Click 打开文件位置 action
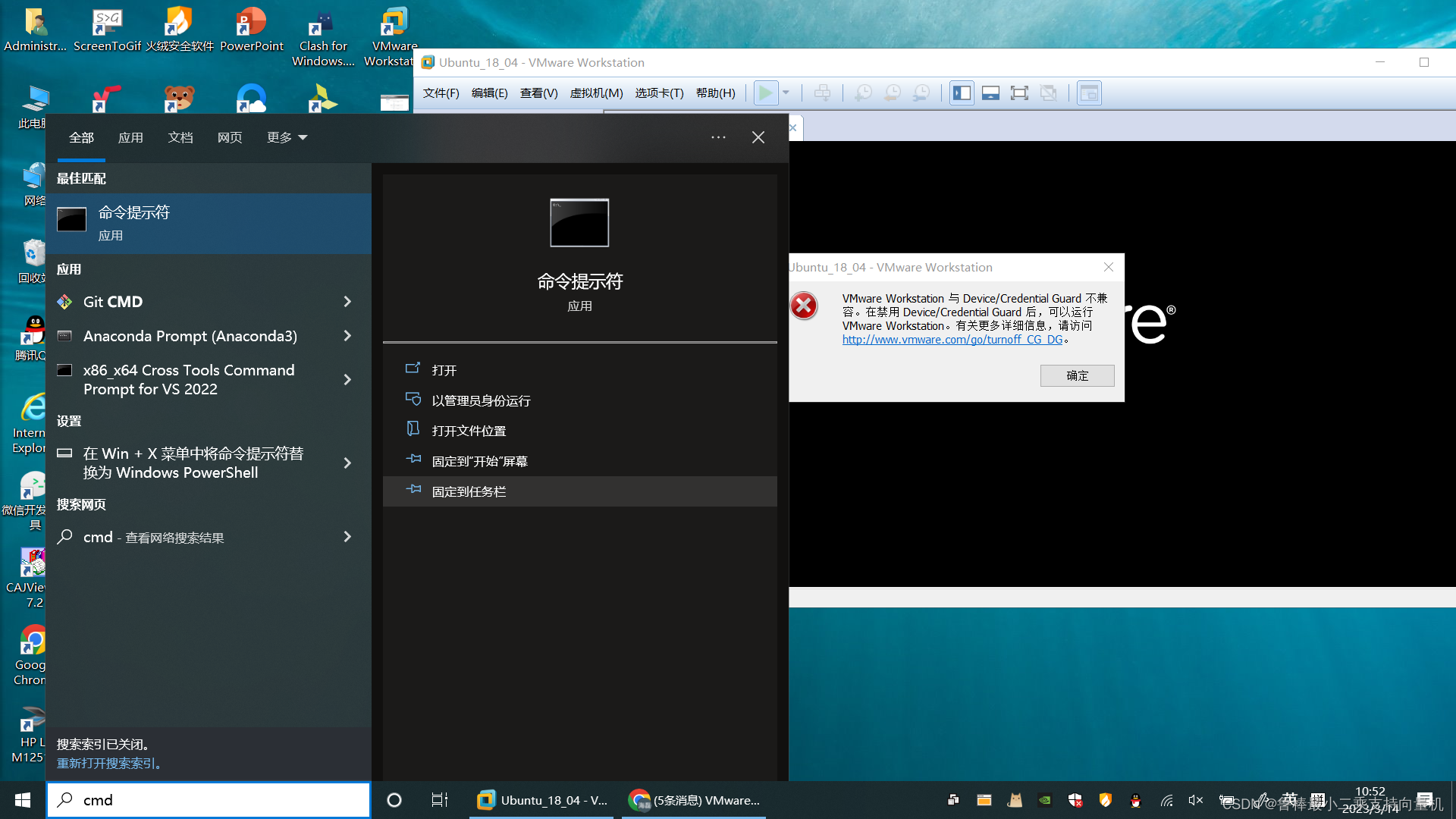 (x=580, y=431)
